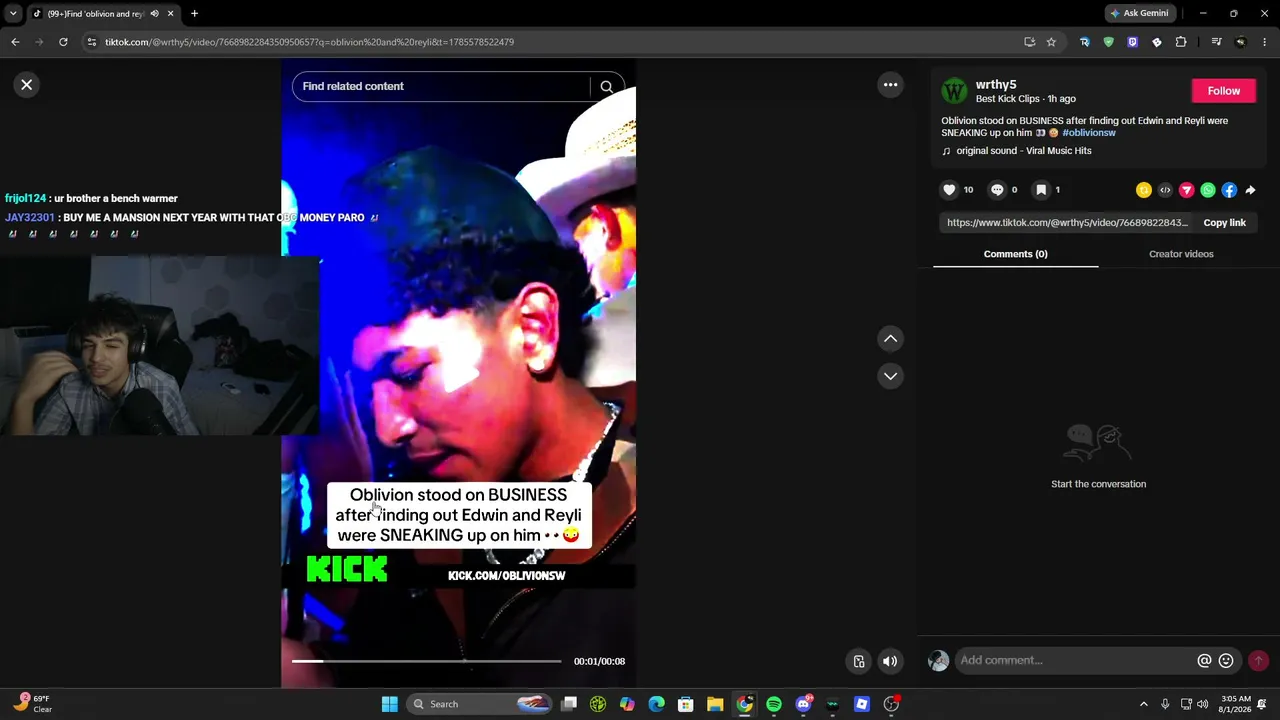The image size is (1280, 720).
Task: Insert a mention with the @ icon
Action: coord(1204,660)
